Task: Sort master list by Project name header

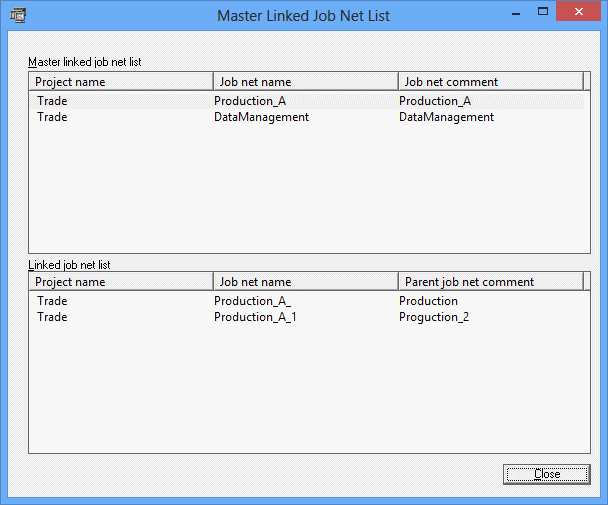Action: 121,82
